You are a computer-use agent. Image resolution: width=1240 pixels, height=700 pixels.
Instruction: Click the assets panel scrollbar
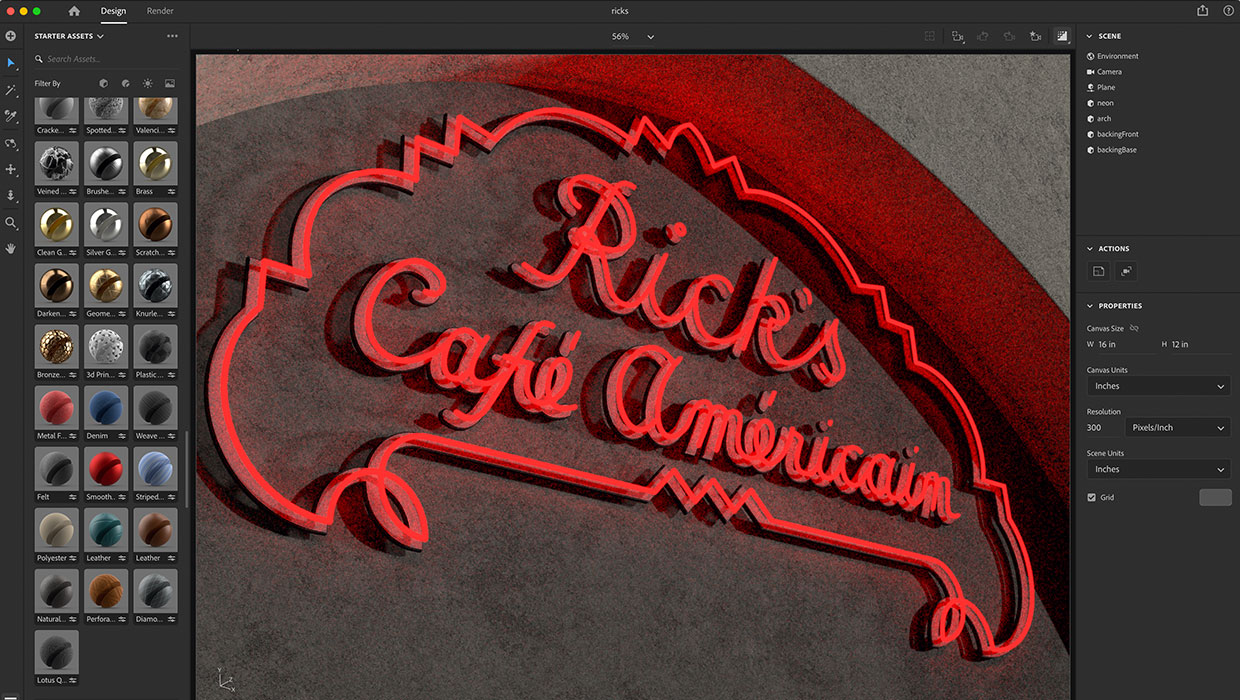click(187, 467)
